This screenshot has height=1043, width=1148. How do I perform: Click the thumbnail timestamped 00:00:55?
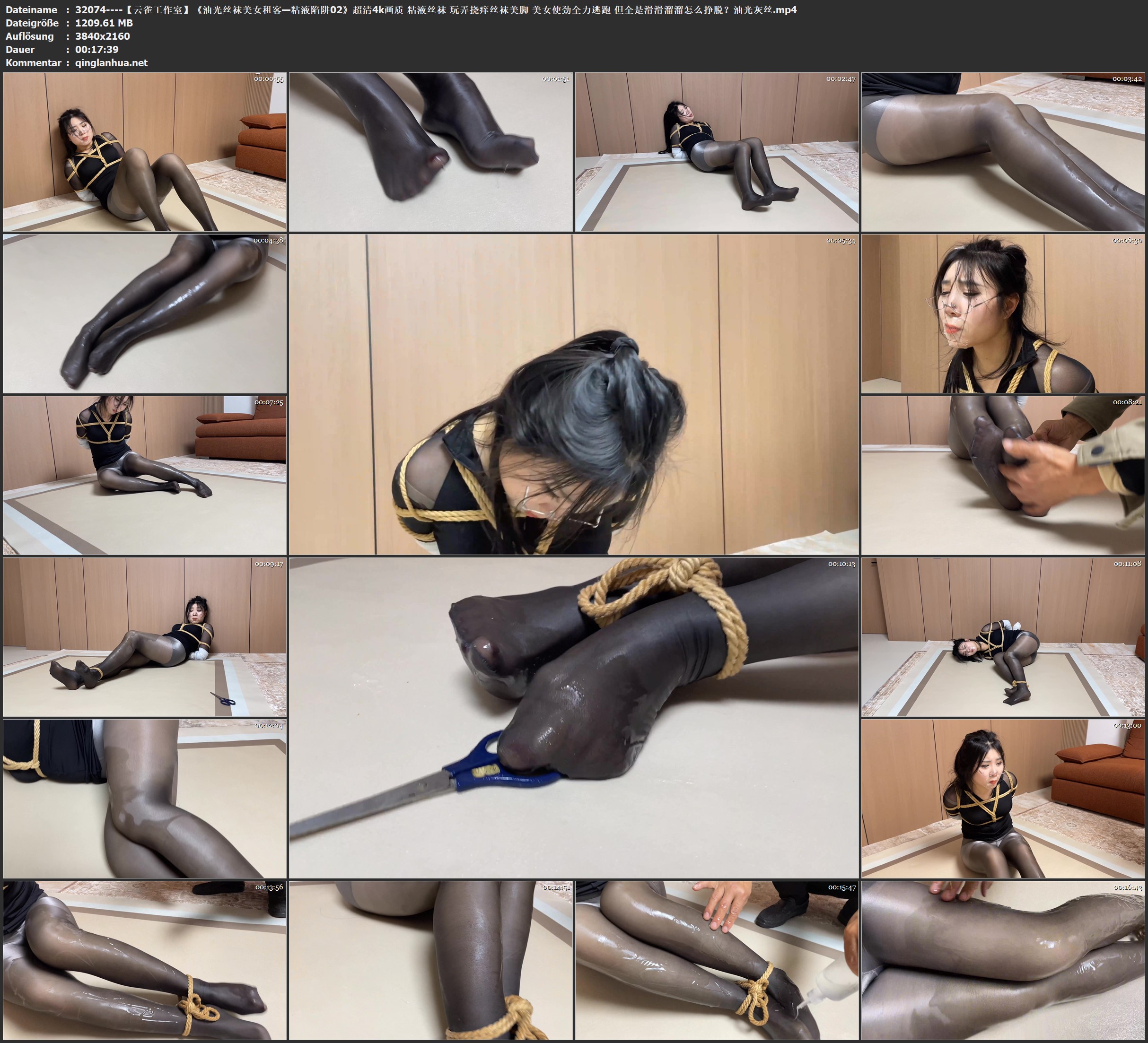(x=145, y=152)
